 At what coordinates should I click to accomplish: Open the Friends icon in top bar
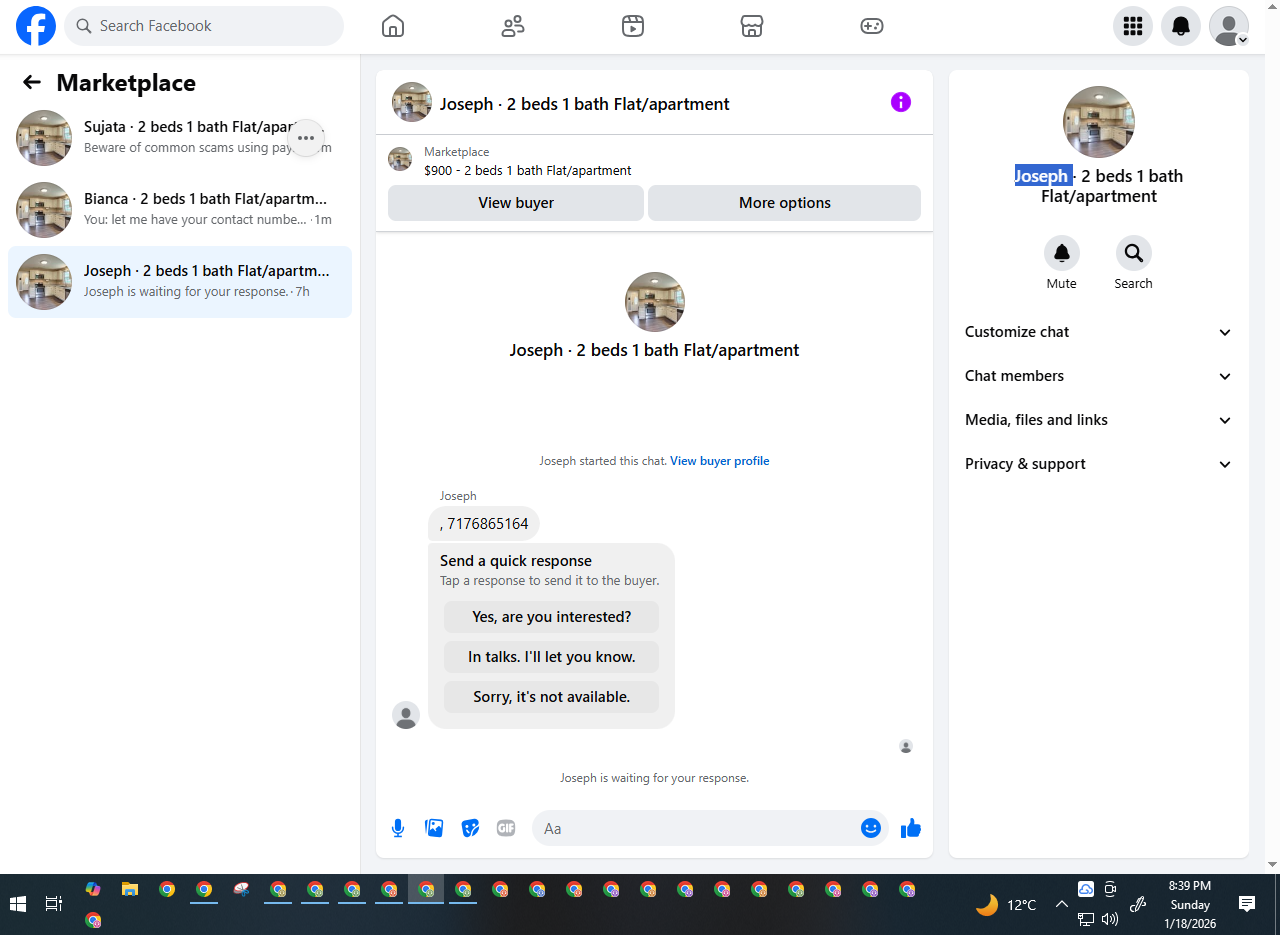tap(513, 26)
